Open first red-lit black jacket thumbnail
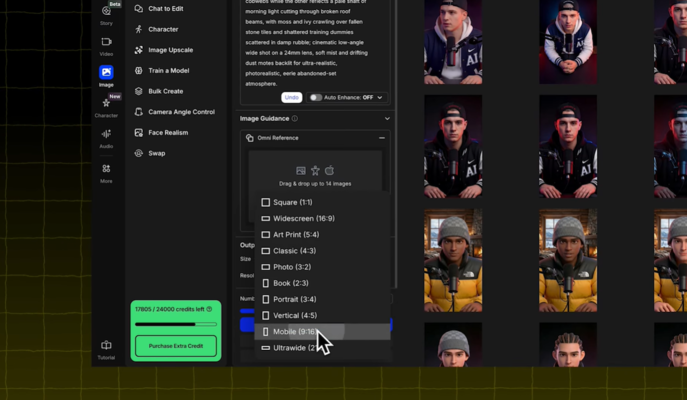The width and height of the screenshot is (687, 400). 453,146
